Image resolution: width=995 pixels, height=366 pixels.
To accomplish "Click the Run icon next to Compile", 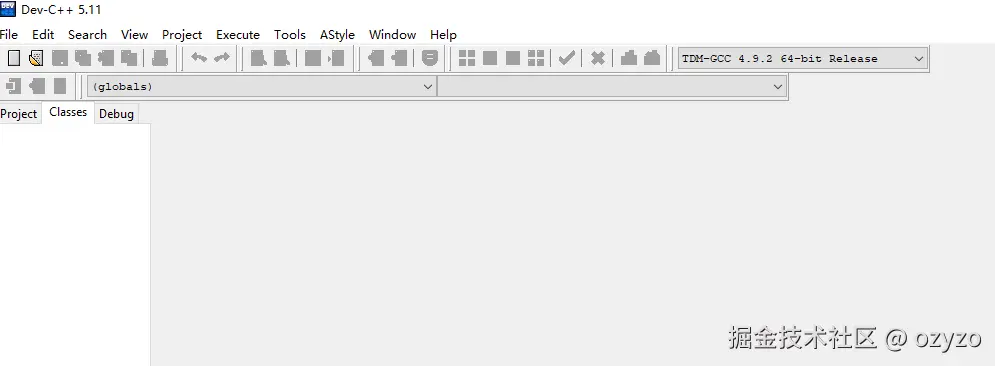I will coord(490,58).
